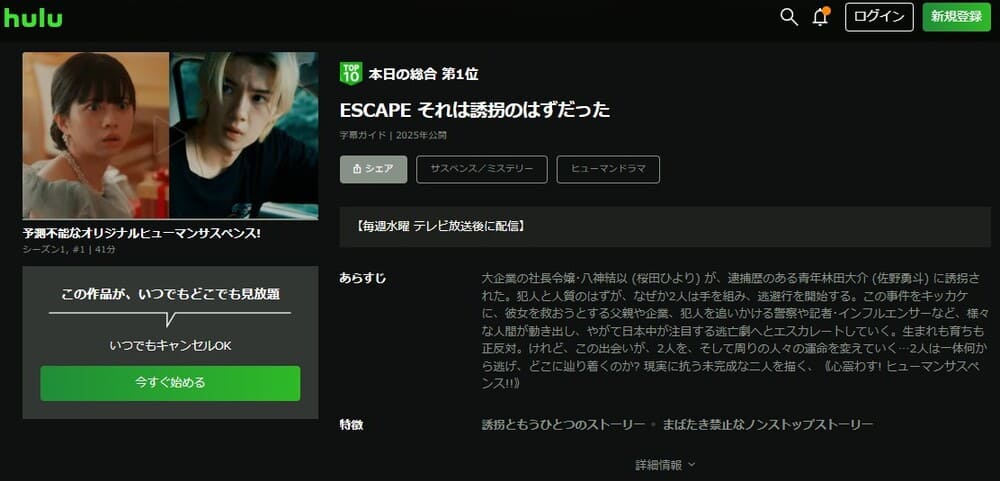Click the share icon in シェア button

point(357,169)
